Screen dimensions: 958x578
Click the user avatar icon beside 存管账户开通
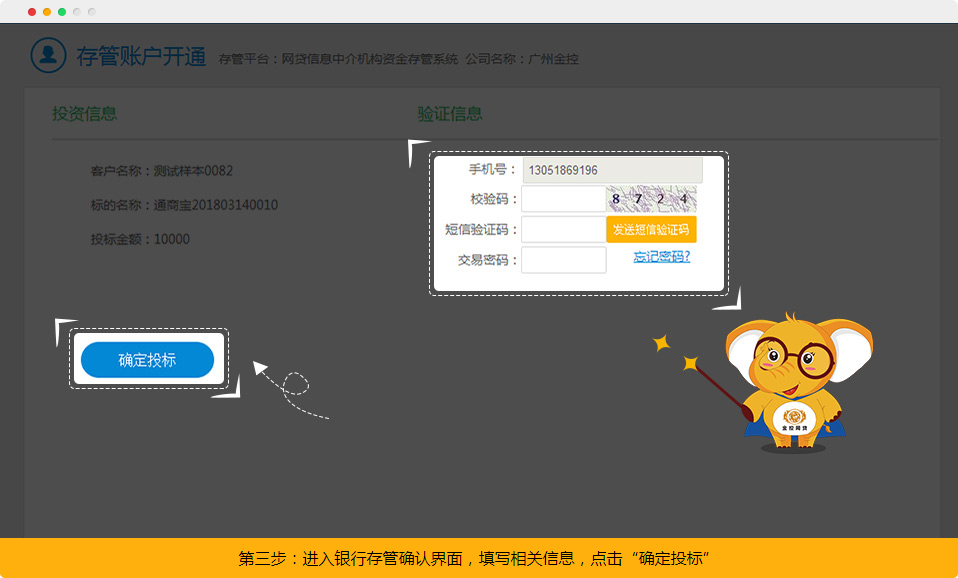(x=48, y=55)
